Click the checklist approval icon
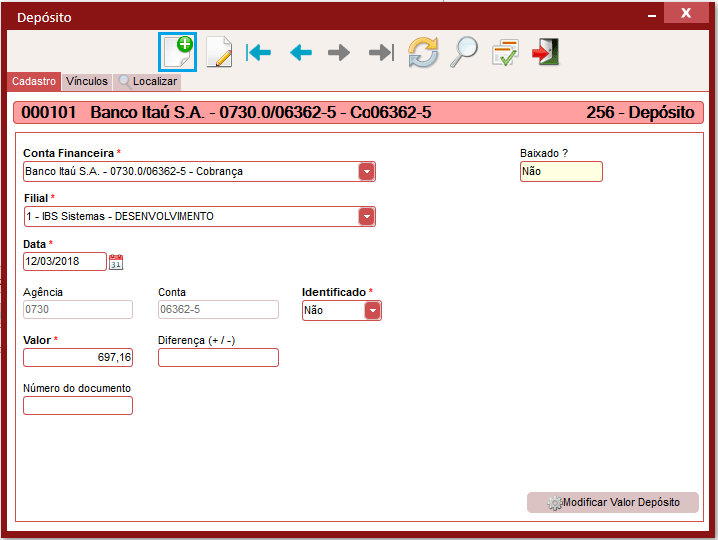This screenshot has height=540, width=718. (x=505, y=52)
